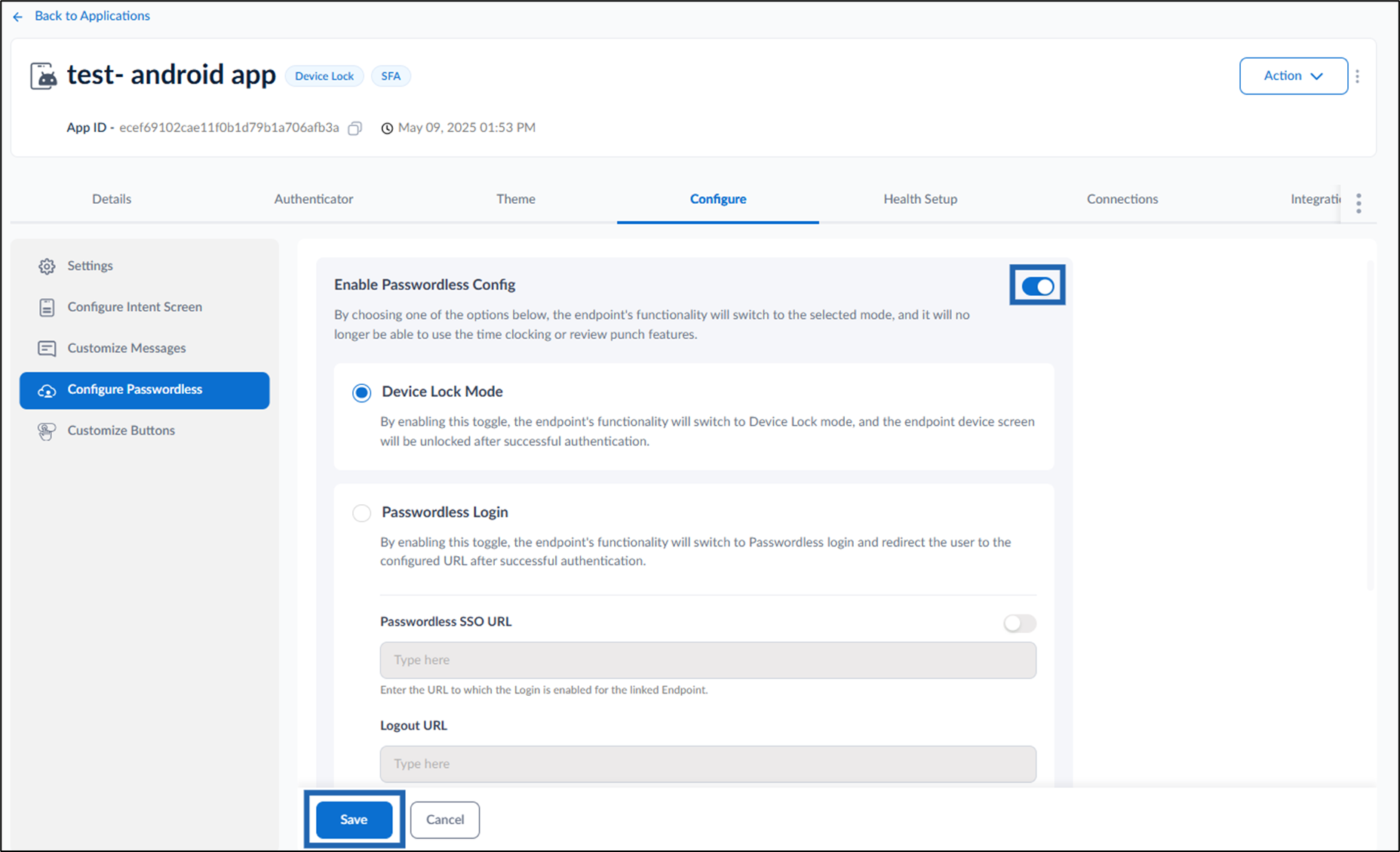Click the Configure Passwordless cloud icon
1400x852 pixels.
click(47, 390)
